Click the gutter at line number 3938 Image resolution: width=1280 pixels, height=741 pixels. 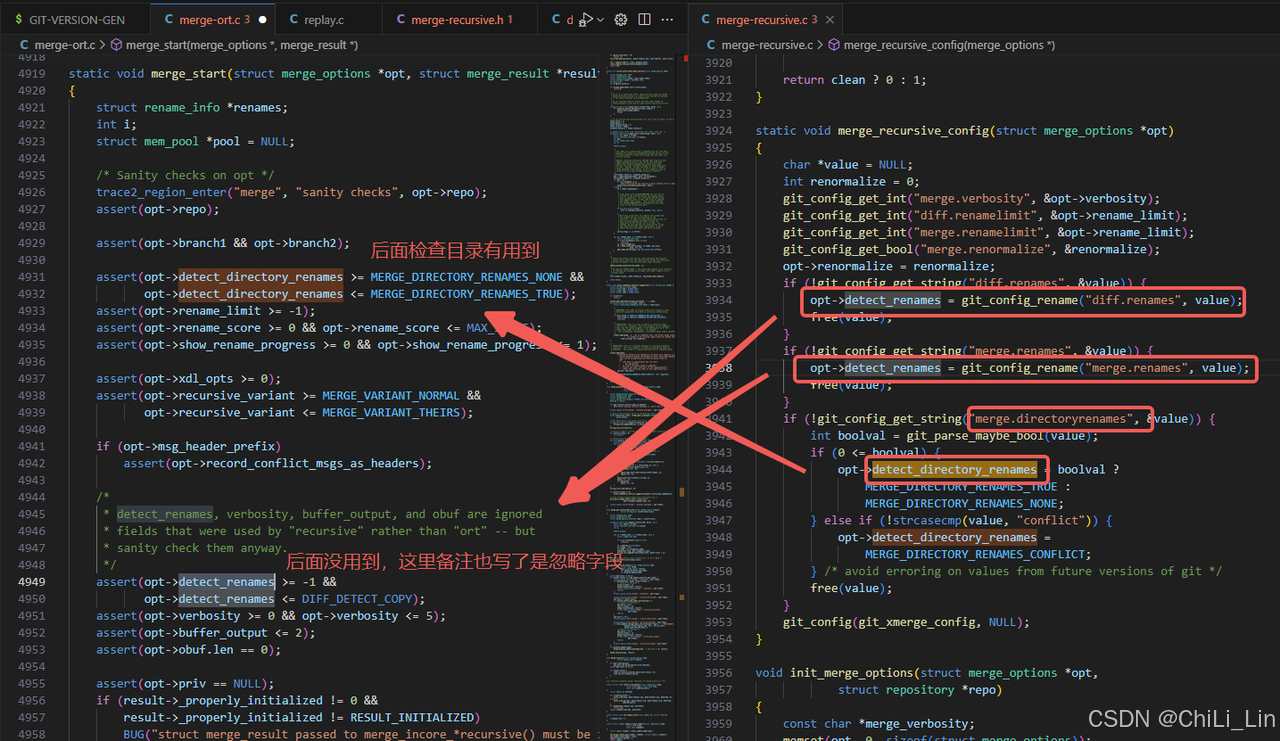[718, 368]
